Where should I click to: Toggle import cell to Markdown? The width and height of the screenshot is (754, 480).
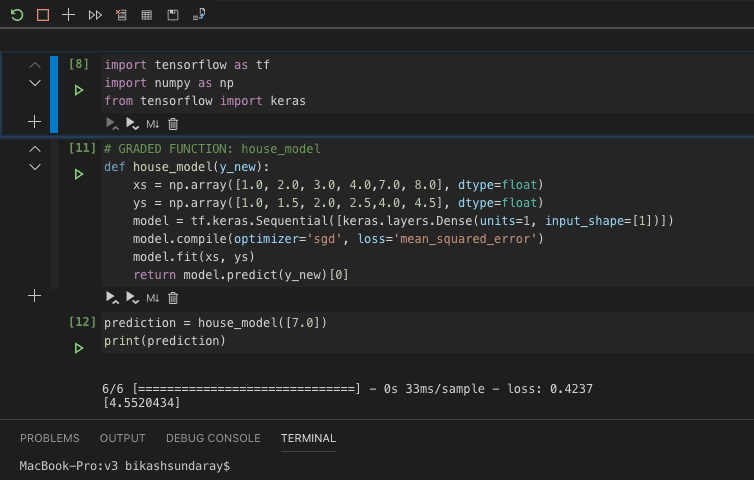[x=153, y=124]
